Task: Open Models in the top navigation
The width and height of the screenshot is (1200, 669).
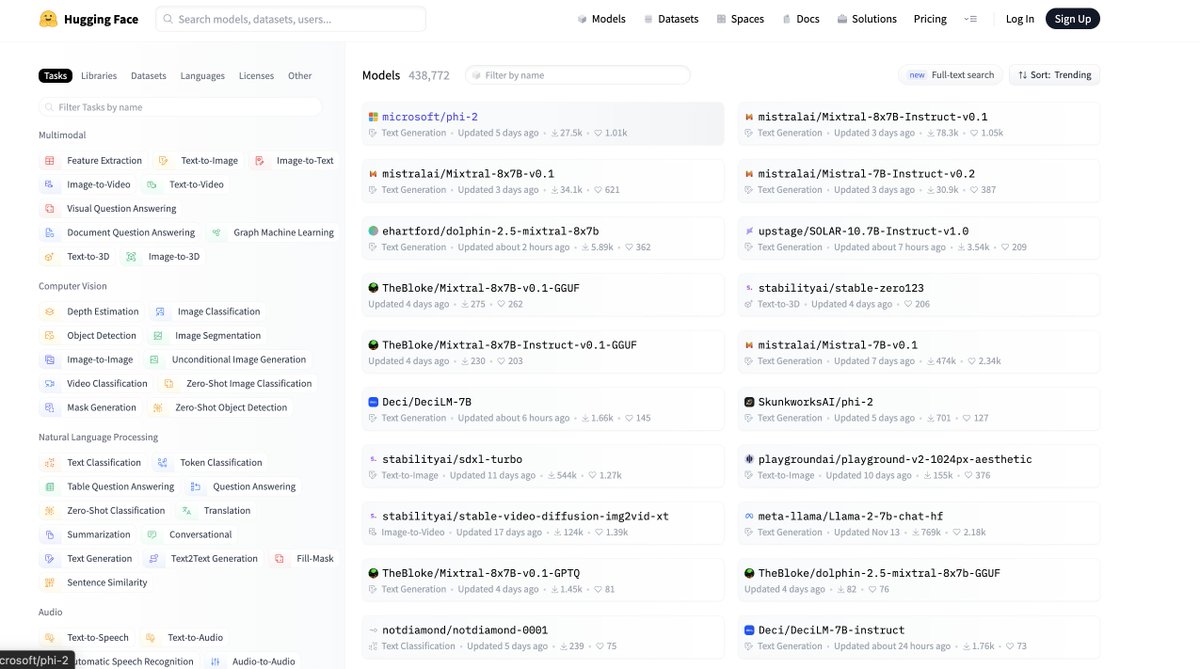Action: pyautogui.click(x=601, y=19)
